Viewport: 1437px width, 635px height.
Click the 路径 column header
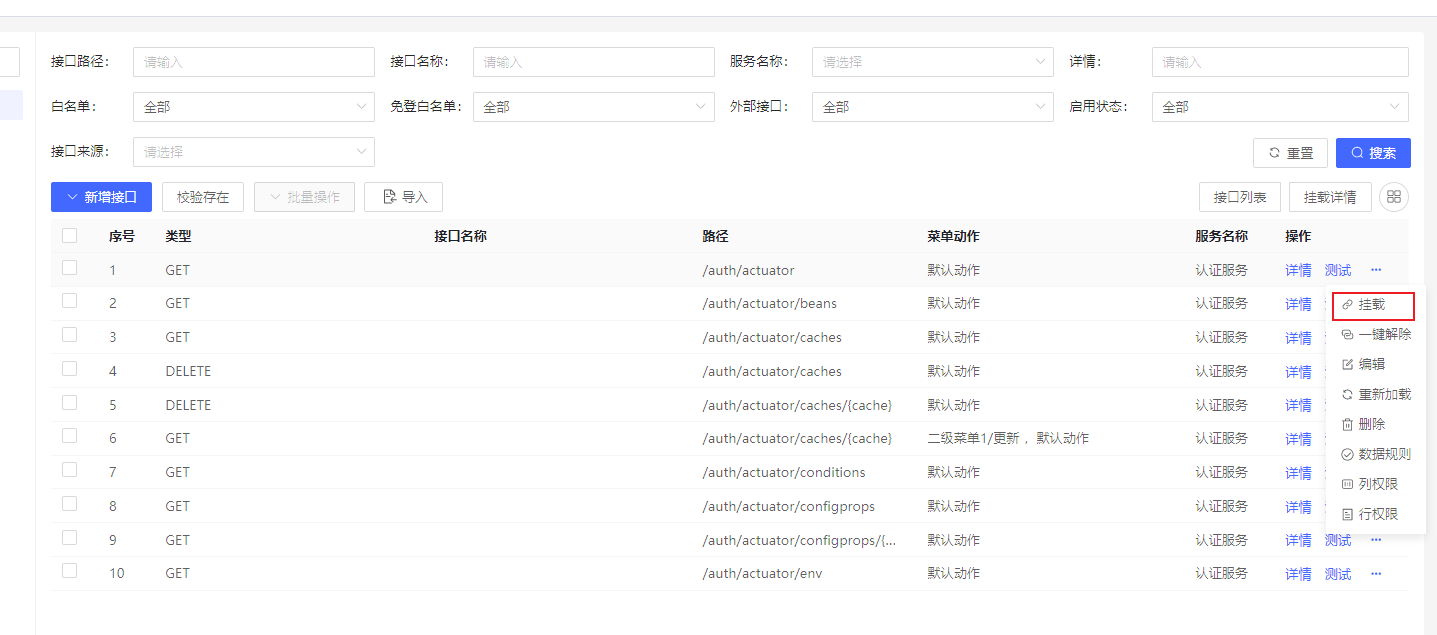point(715,236)
